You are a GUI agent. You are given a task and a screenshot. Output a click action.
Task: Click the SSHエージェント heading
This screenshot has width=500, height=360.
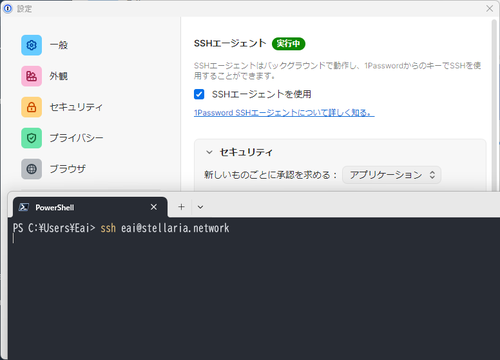pos(230,43)
